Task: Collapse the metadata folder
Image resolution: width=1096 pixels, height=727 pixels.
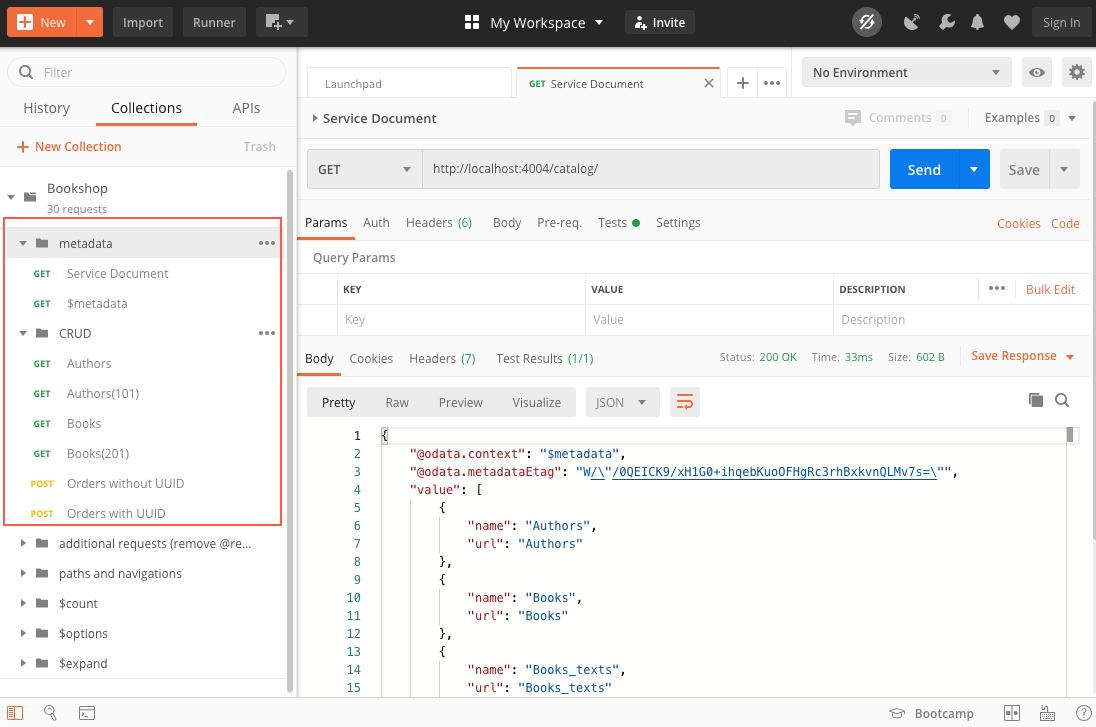Action: click(x=23, y=243)
